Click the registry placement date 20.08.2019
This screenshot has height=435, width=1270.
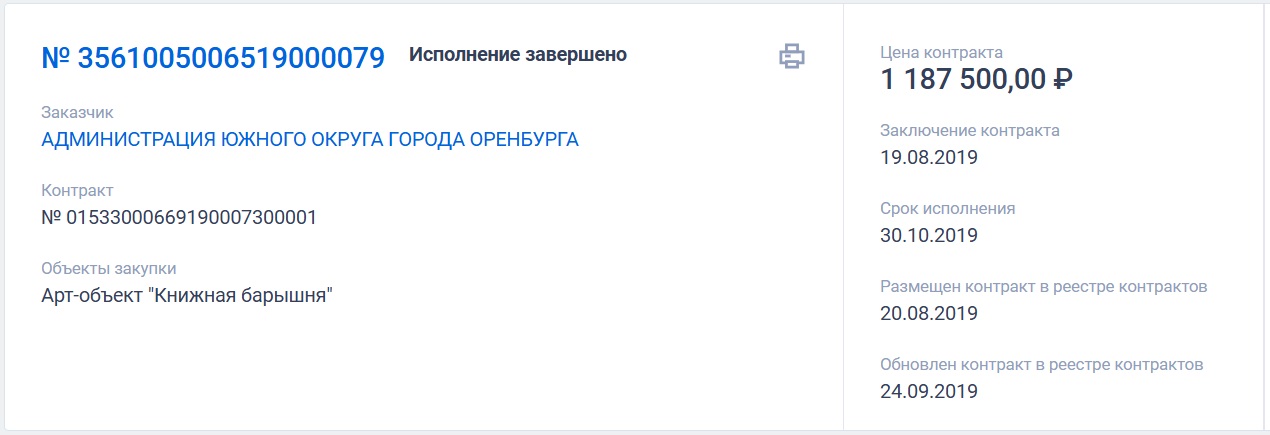pyautogui.click(x=929, y=313)
